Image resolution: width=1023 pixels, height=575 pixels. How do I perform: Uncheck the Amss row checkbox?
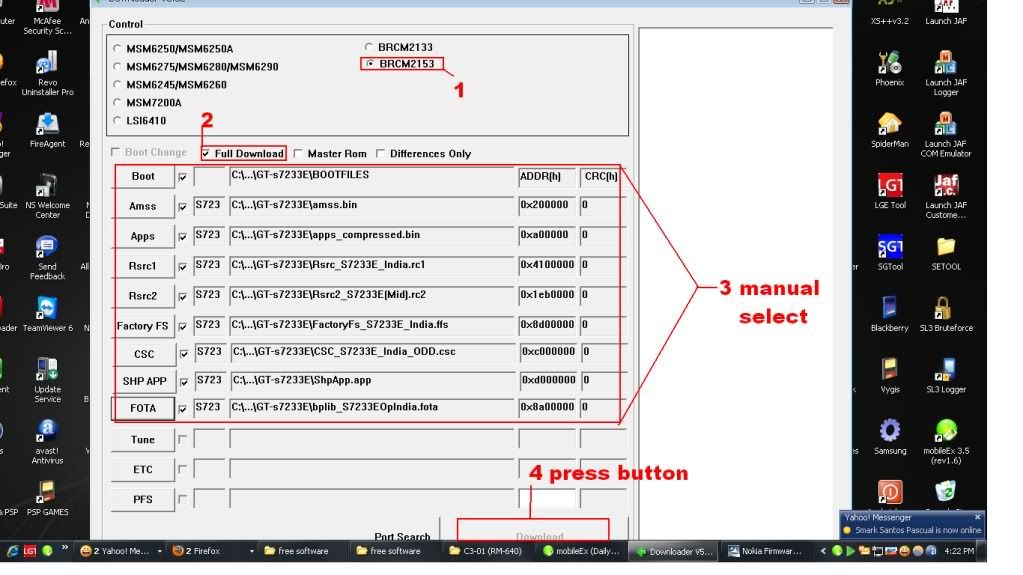coord(183,207)
